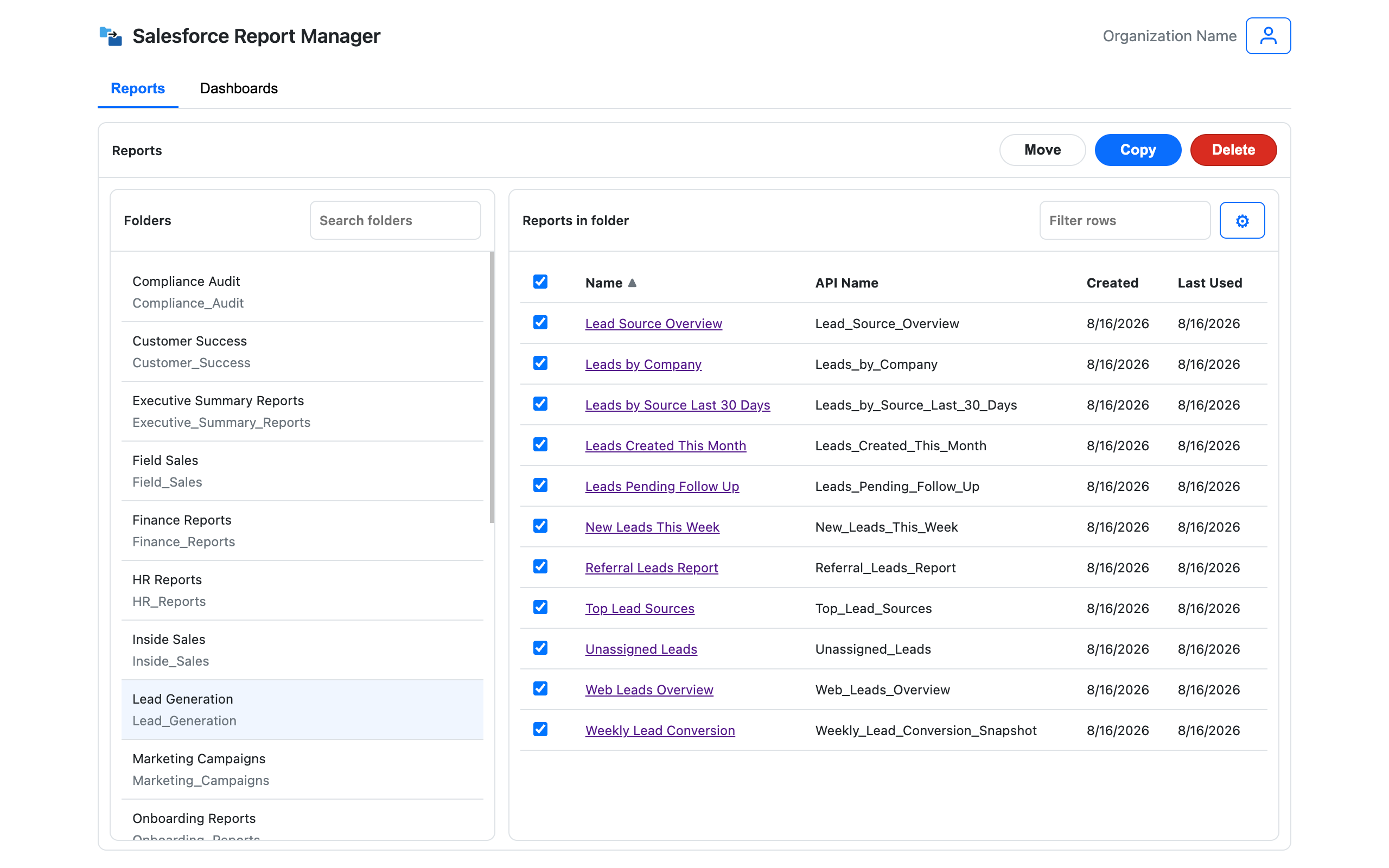Uncheck Leads Pending Follow Up checkbox
The image size is (1389, 868).
pyautogui.click(x=540, y=485)
